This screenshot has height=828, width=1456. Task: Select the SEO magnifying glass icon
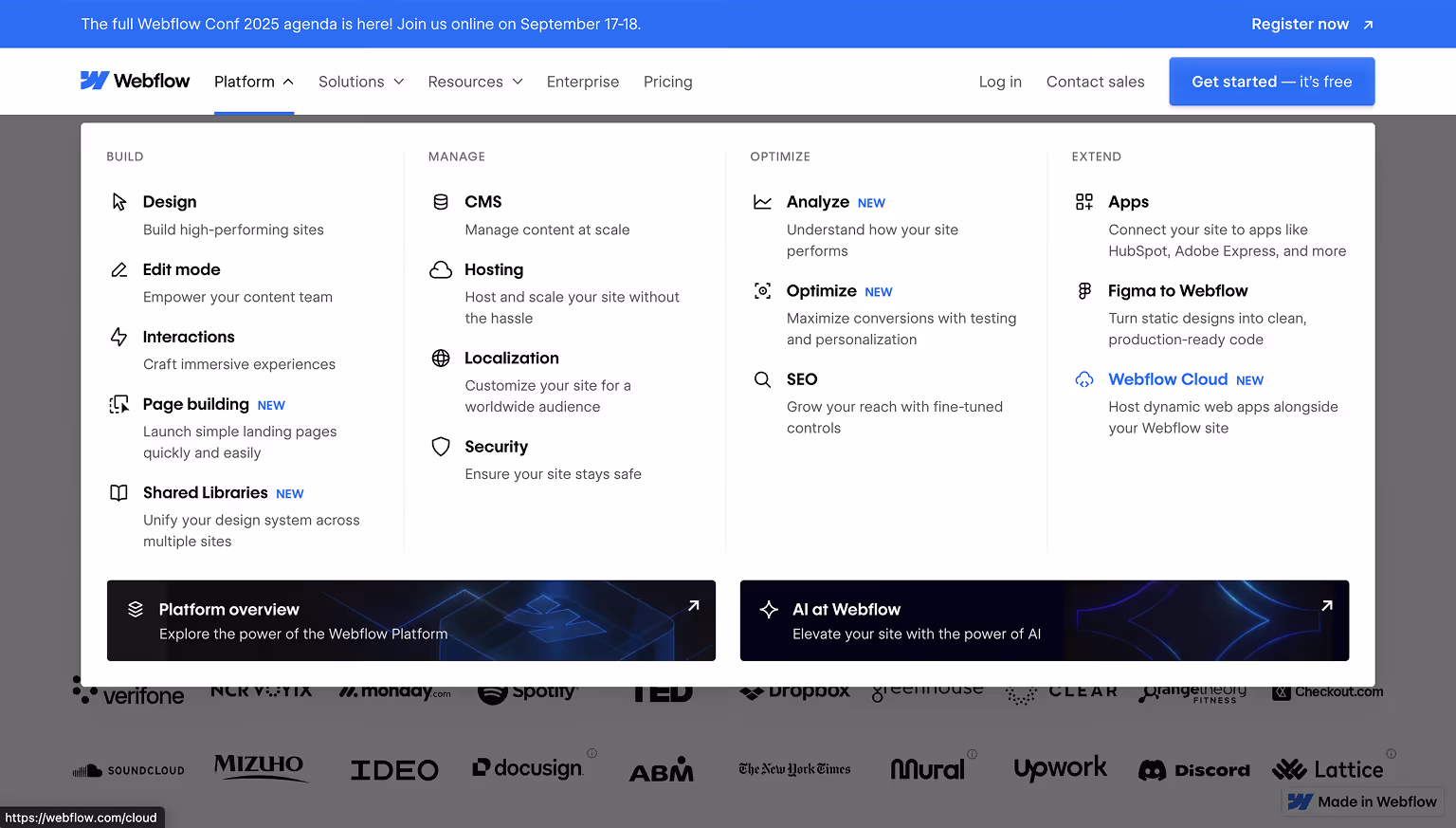[x=762, y=378]
